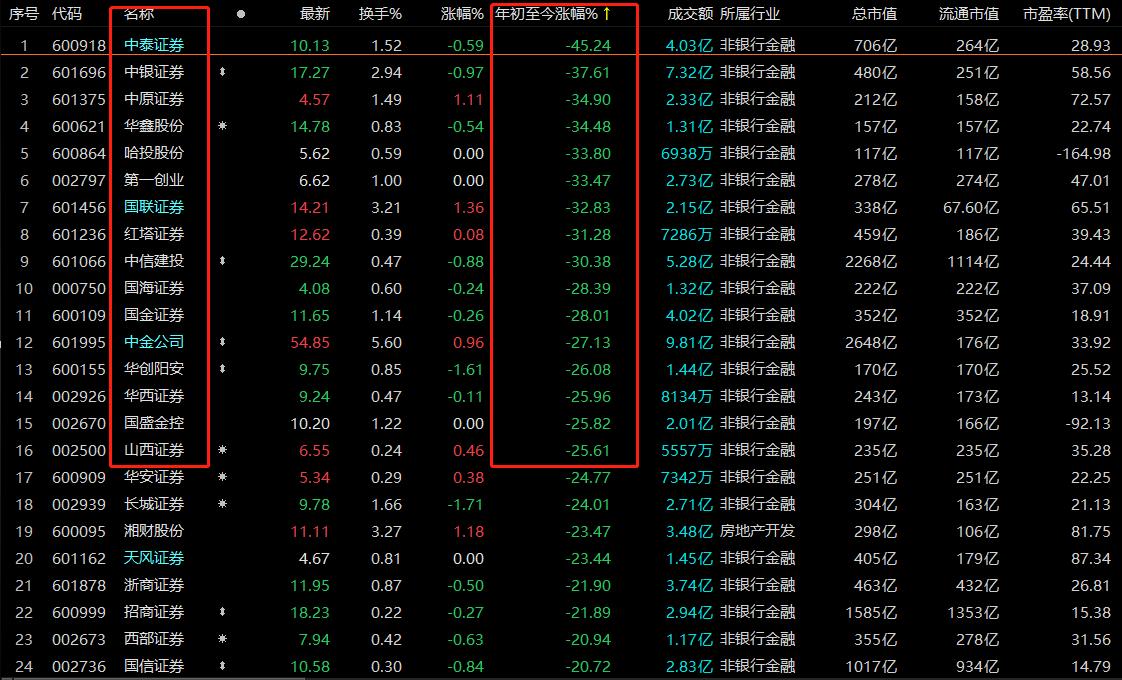Click the P/E value 87.34
Image resolution: width=1122 pixels, height=680 pixels.
[x=1091, y=558]
